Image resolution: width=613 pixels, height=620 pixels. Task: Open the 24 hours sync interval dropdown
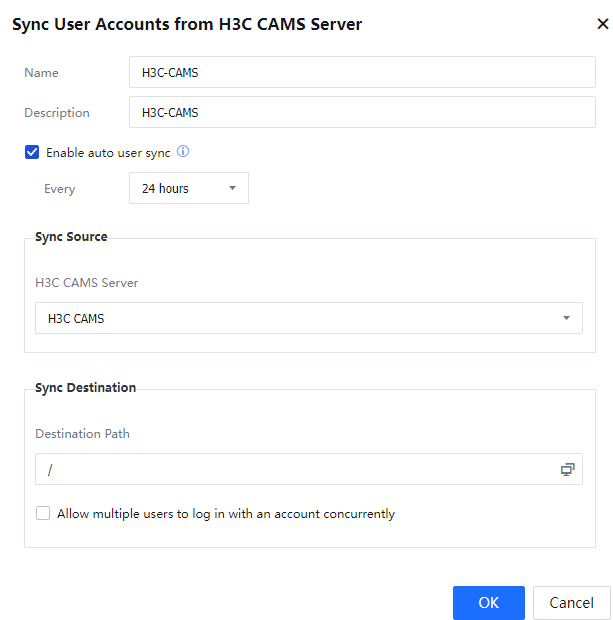pos(188,188)
